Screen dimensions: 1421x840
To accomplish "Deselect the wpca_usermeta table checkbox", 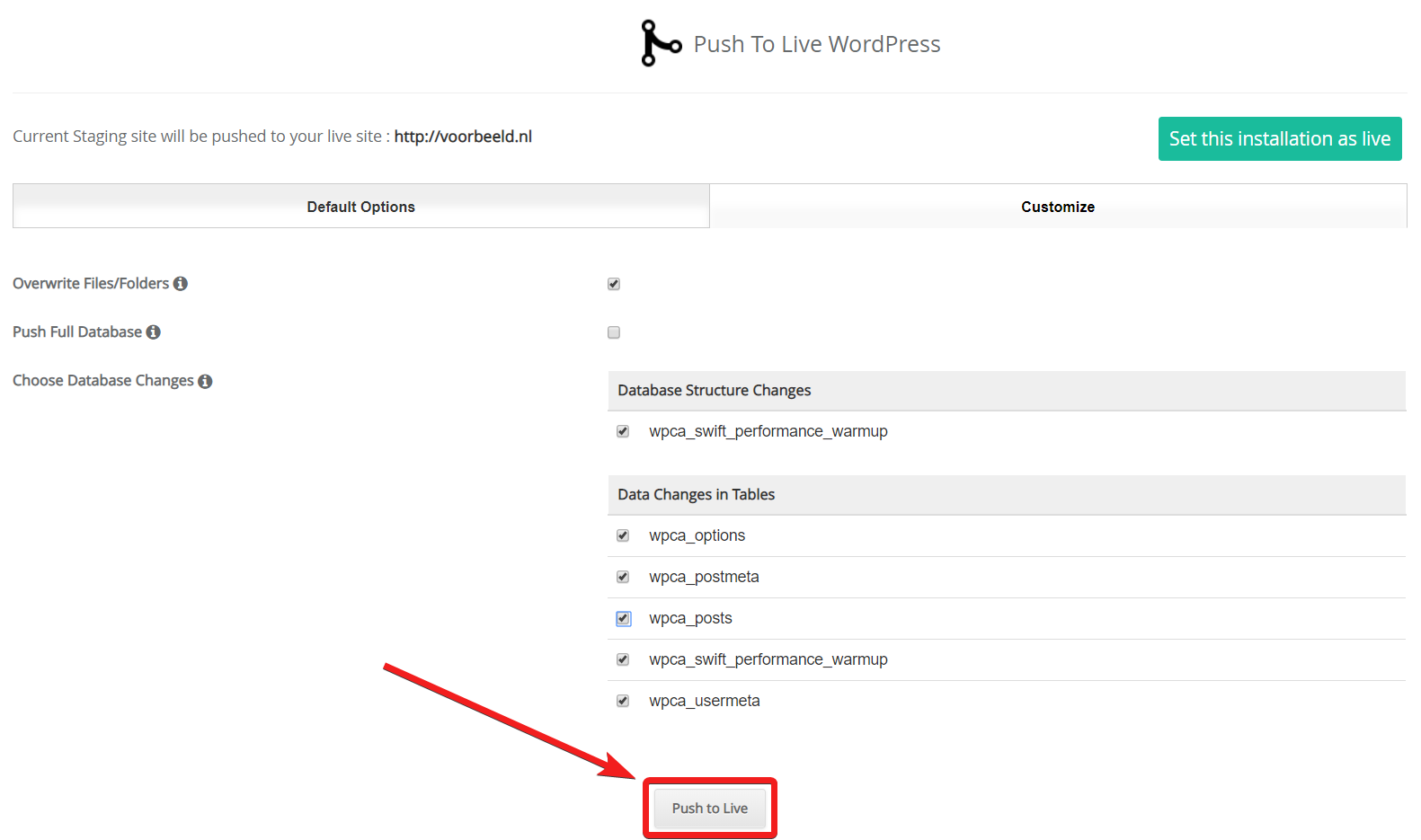I will [x=623, y=701].
